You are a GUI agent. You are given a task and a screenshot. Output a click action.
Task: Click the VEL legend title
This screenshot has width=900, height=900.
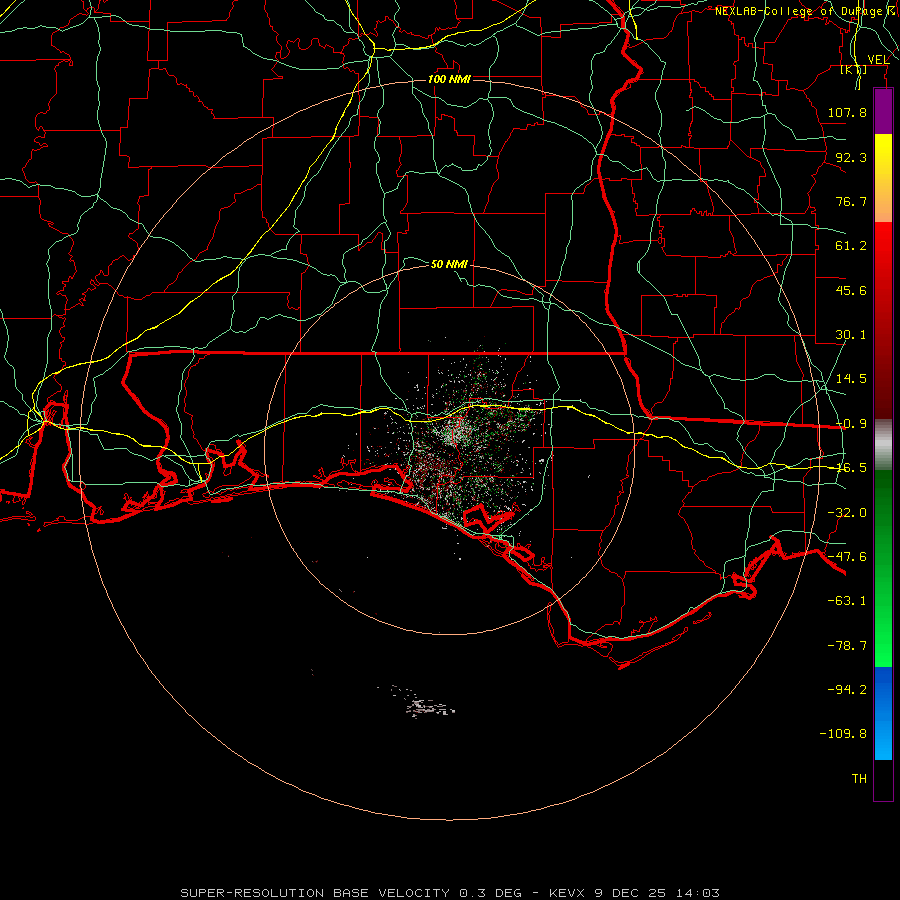point(878,59)
